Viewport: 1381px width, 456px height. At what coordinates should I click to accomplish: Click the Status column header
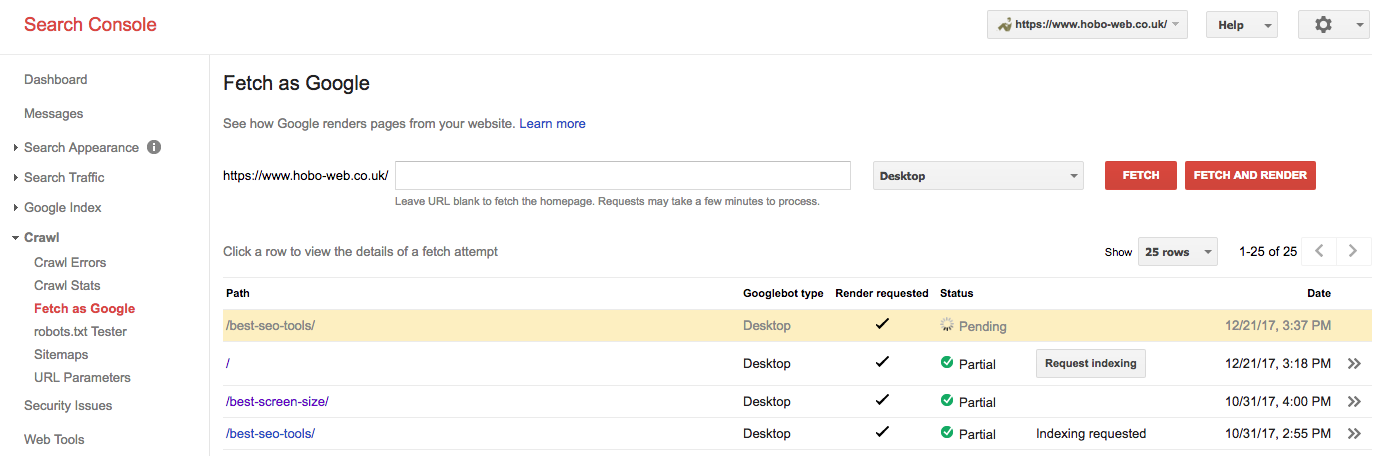(956, 293)
